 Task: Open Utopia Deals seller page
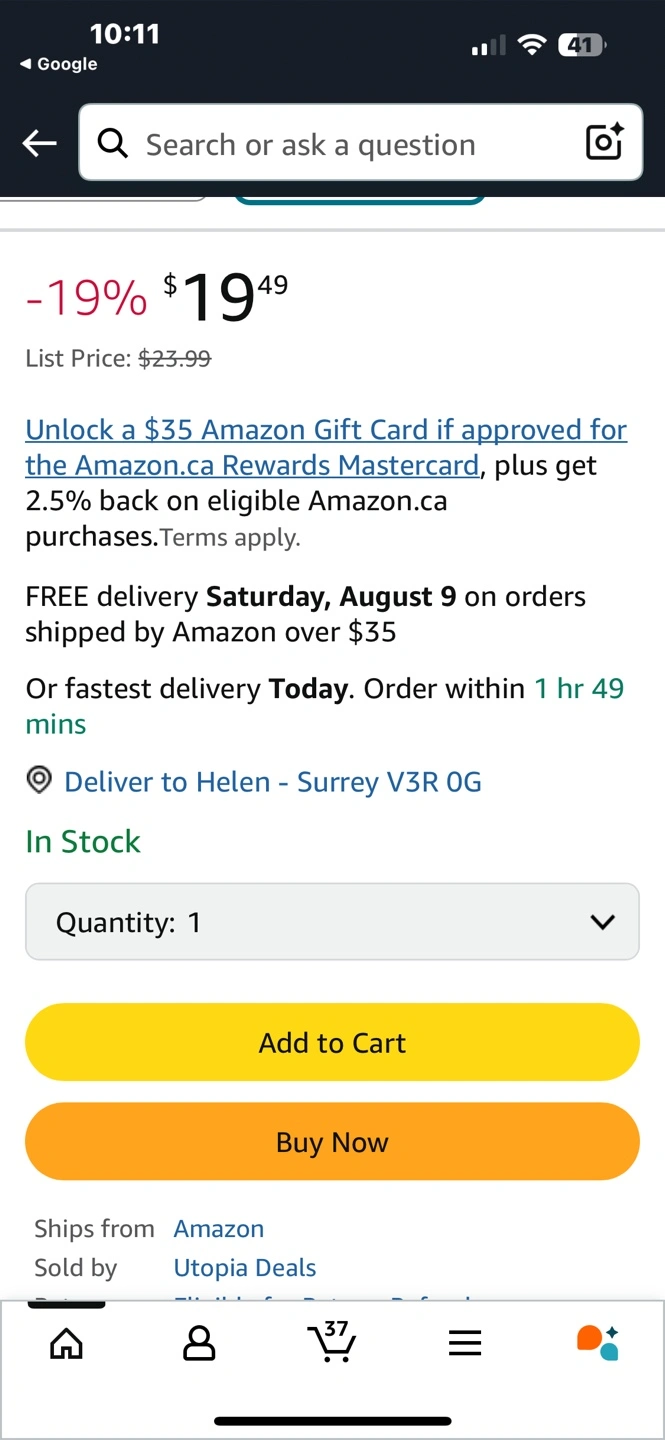click(x=245, y=1268)
